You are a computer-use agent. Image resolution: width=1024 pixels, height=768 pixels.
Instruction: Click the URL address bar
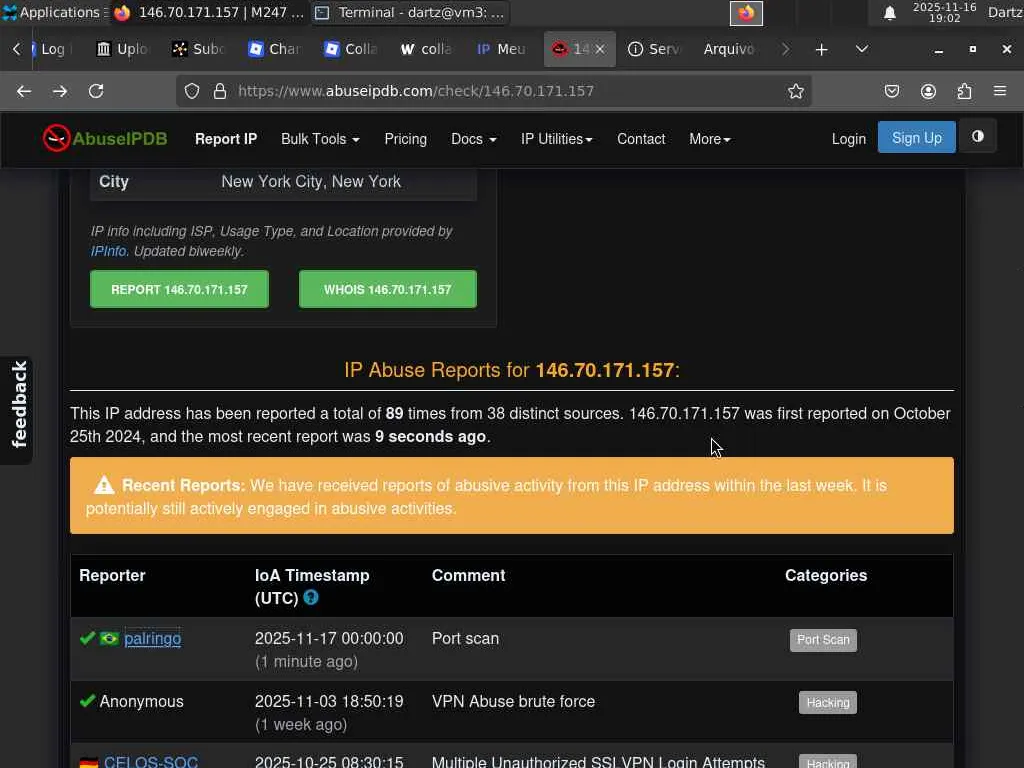click(x=496, y=91)
